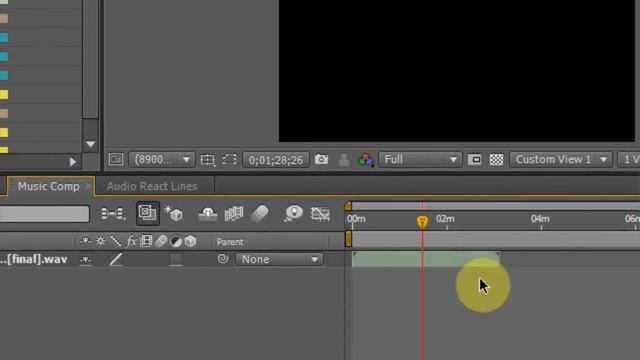The width and height of the screenshot is (640, 360).
Task: Click the Parent column header
Action: (230, 242)
